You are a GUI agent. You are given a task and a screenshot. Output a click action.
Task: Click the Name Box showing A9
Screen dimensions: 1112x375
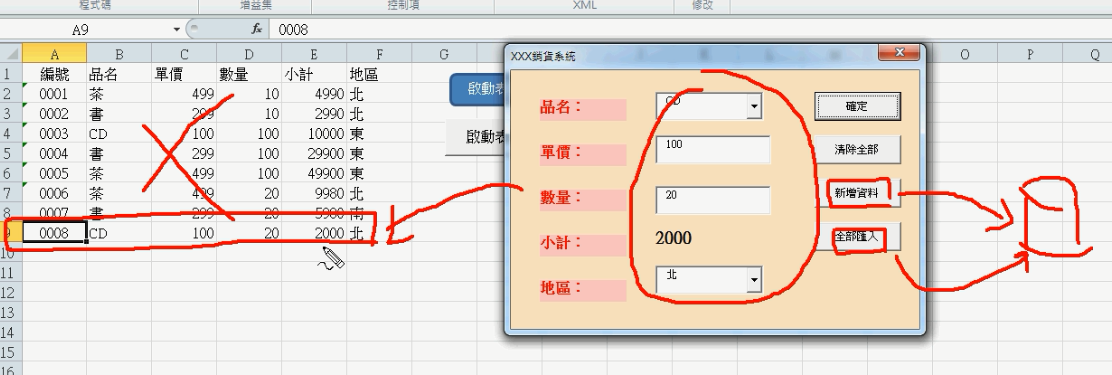tap(80, 29)
